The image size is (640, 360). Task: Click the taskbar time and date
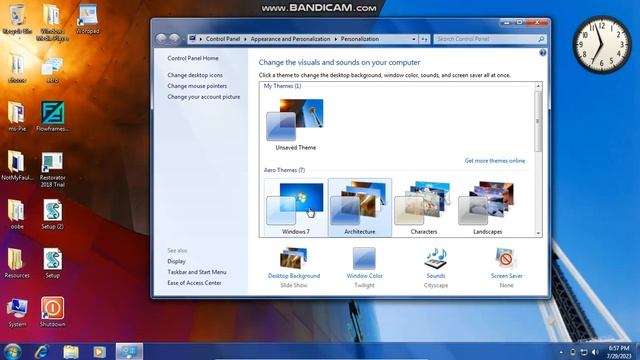[x=619, y=352]
